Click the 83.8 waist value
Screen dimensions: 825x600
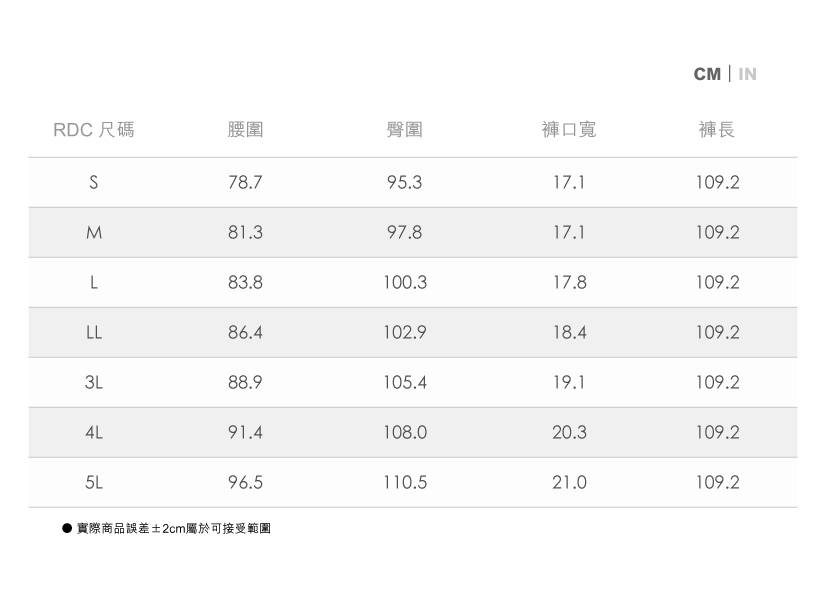coord(245,283)
